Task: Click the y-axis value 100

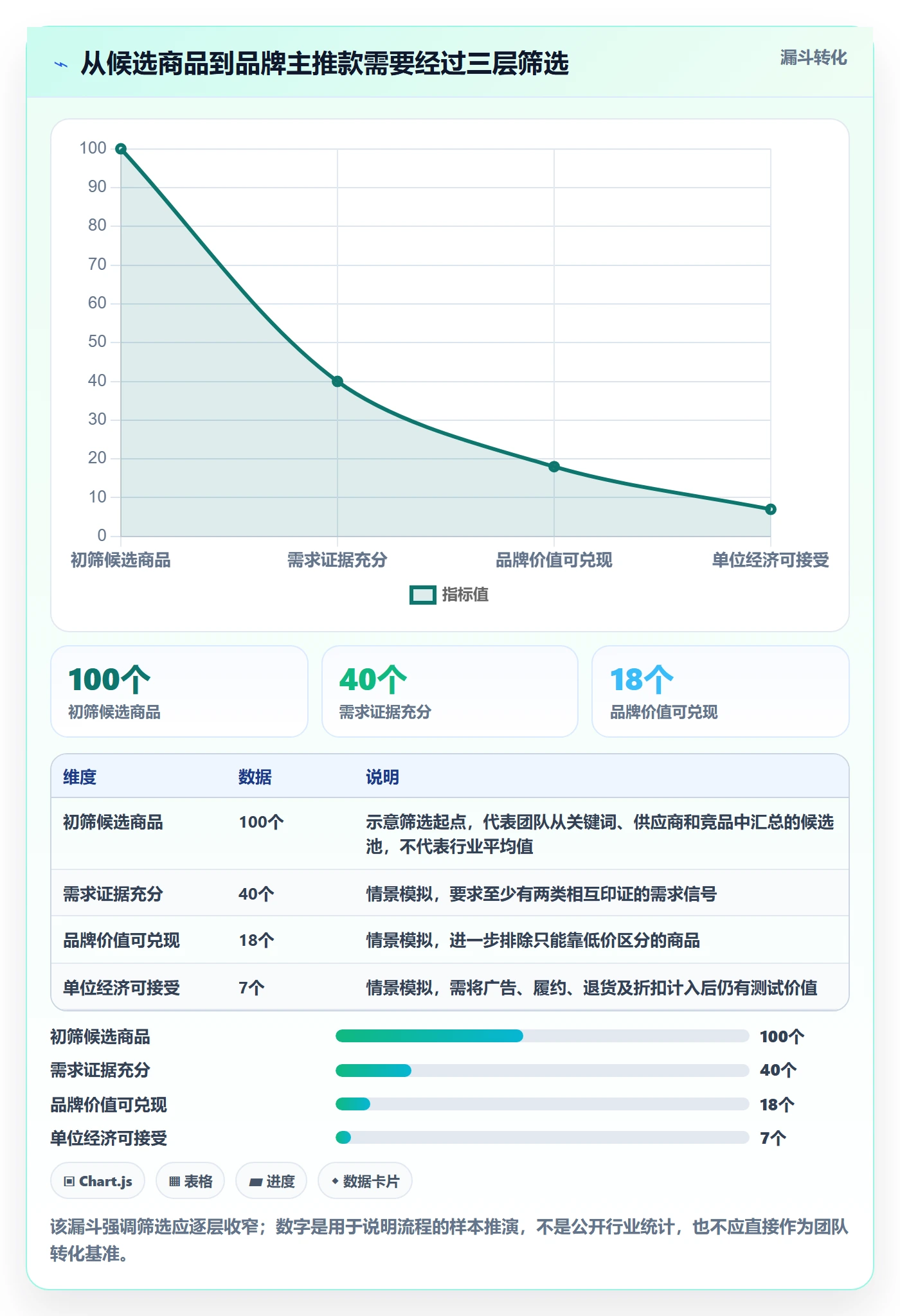Action: point(93,148)
